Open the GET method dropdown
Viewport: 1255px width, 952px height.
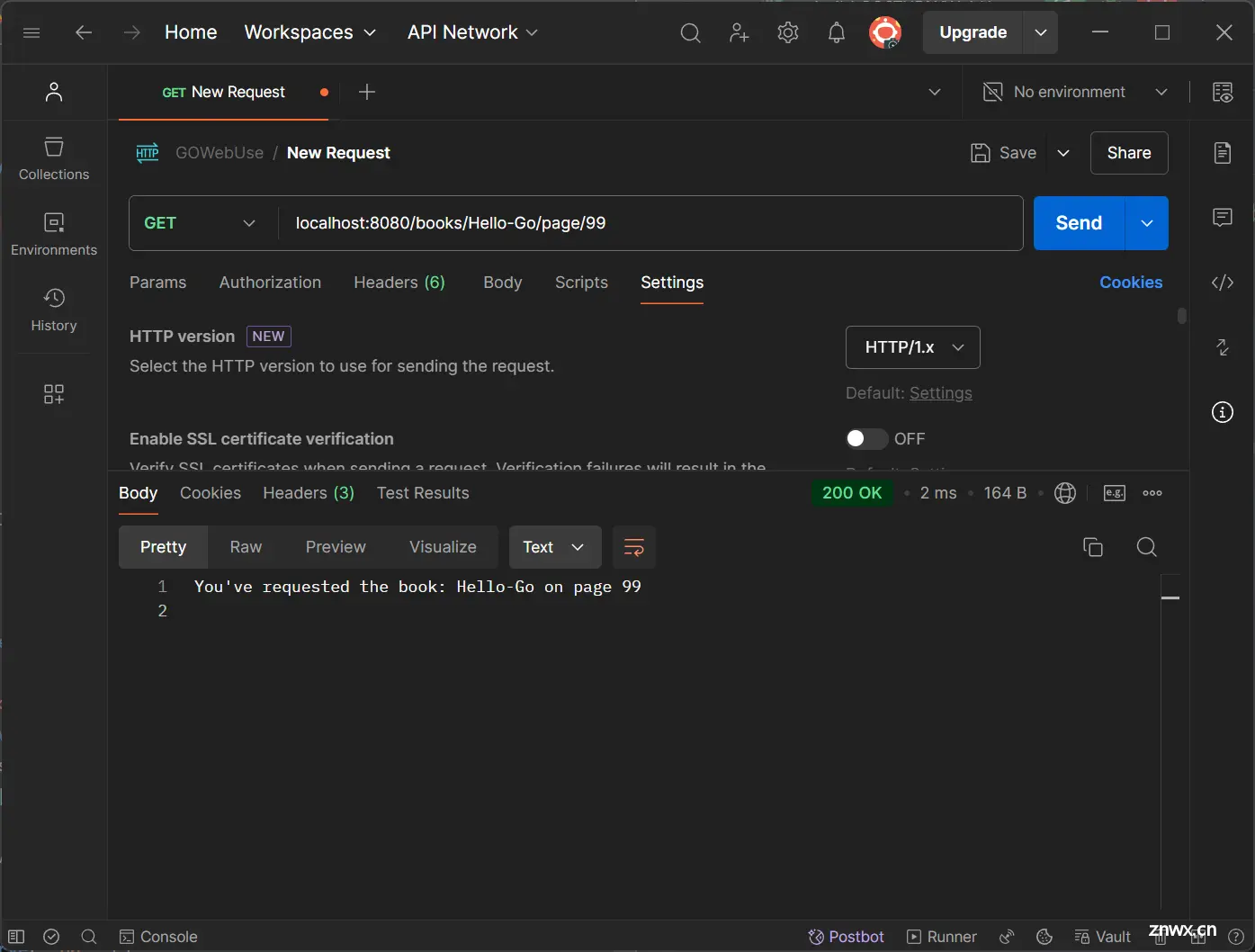(200, 223)
